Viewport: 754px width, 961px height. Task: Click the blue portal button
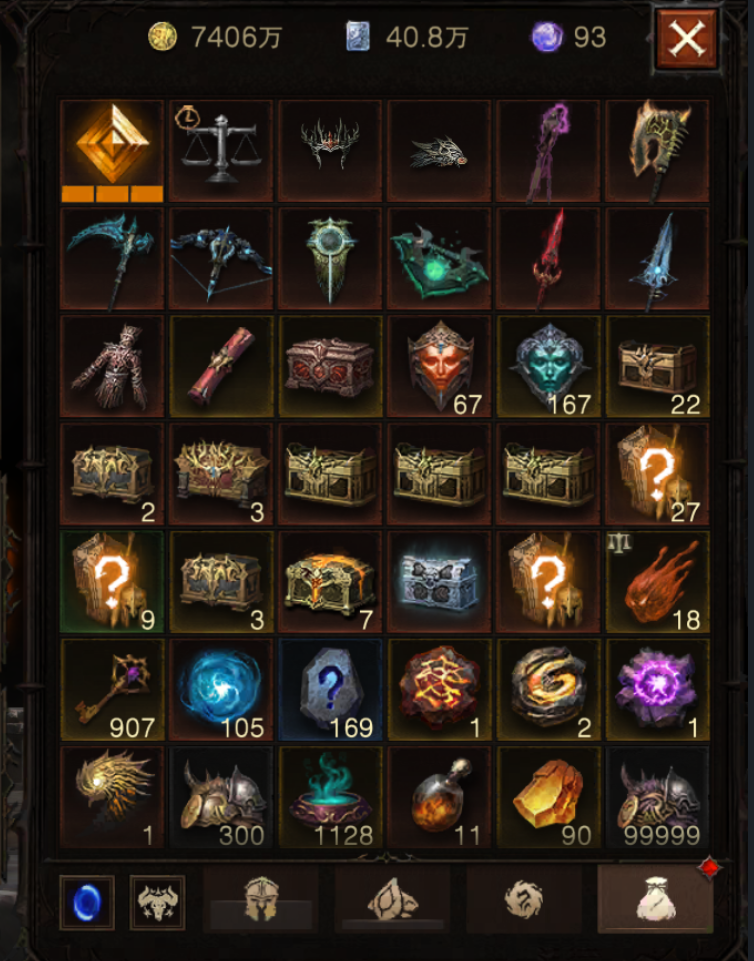[x=87, y=902]
